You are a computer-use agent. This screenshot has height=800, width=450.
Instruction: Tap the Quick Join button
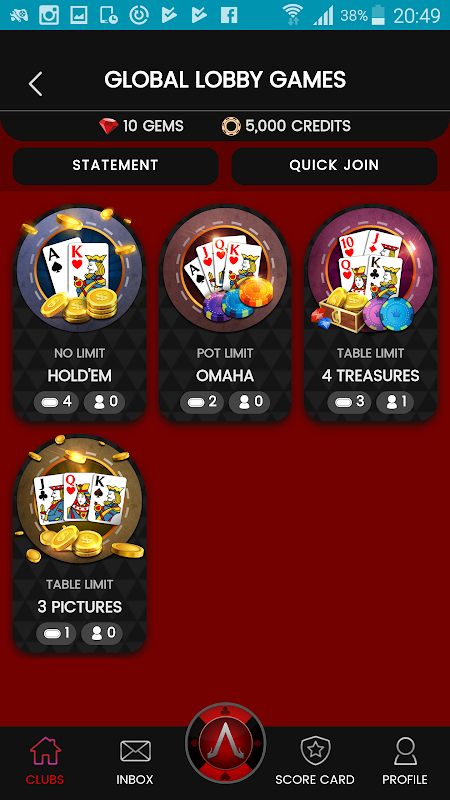point(334,166)
